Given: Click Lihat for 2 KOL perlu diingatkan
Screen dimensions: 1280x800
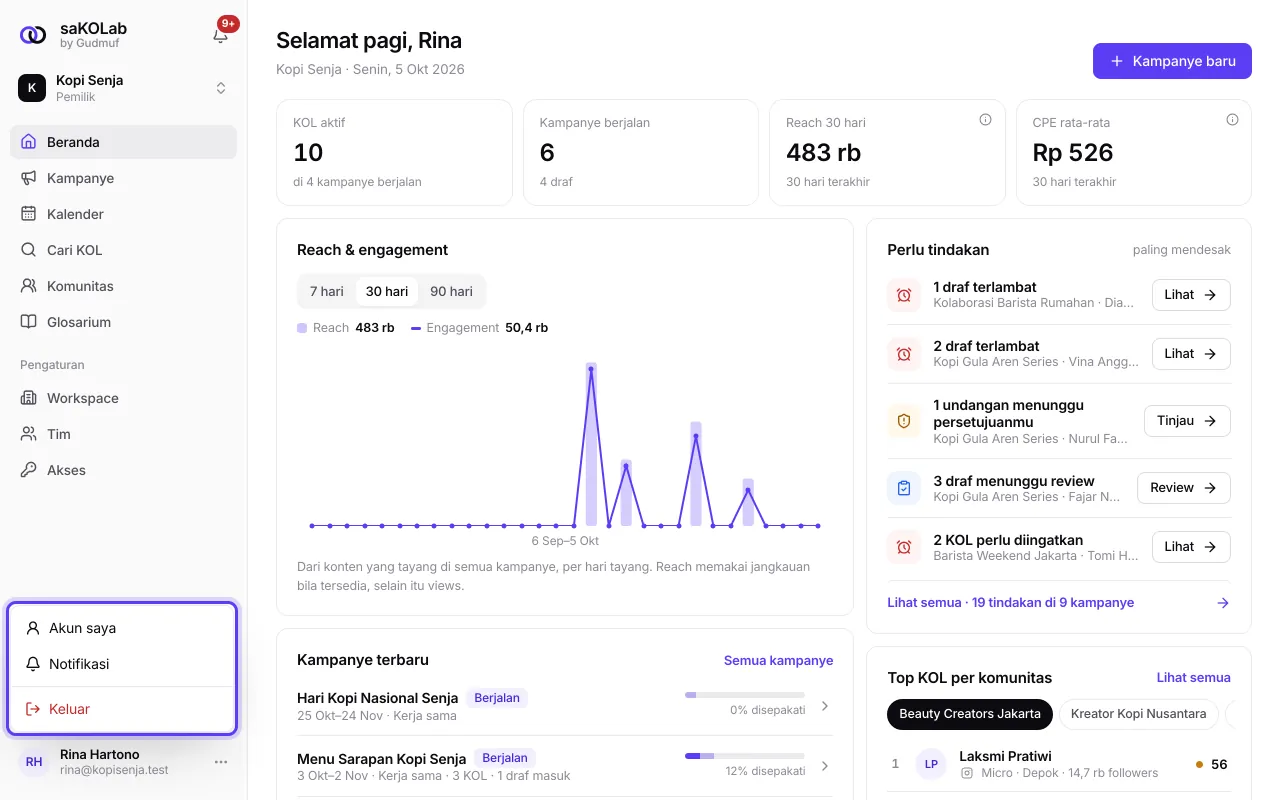Looking at the screenshot, I should point(1191,547).
